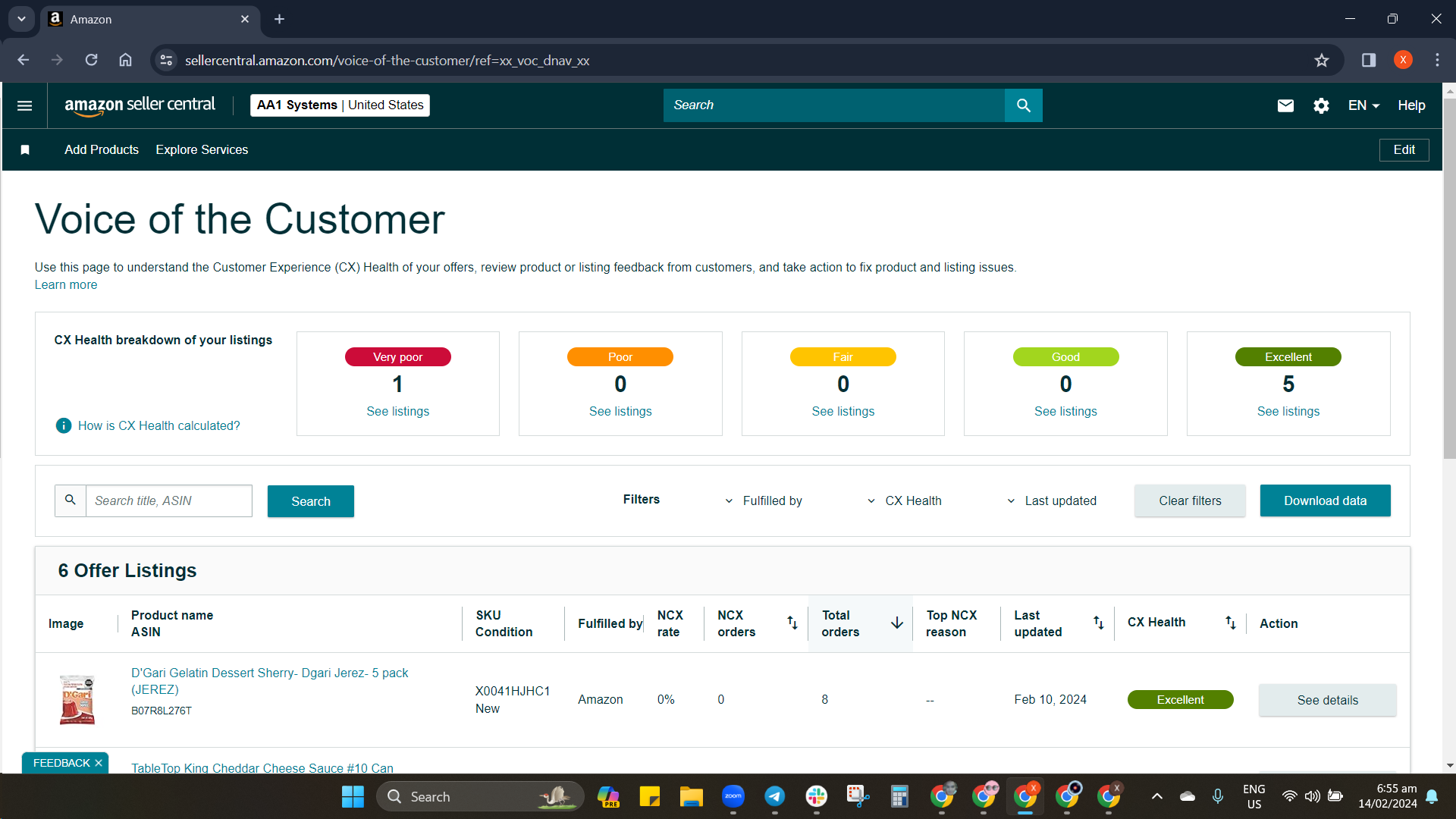Open the AA1 Systems account switcher
The width and height of the screenshot is (1456, 819).
[340, 105]
